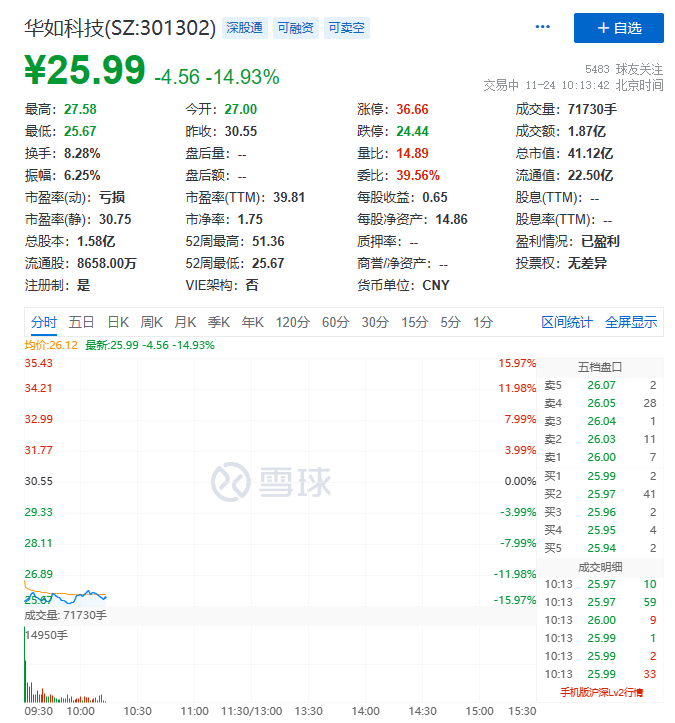Screen dimensions: 675x723
Task: Open the 手机版沪深Lv2行情 link
Action: (601, 692)
